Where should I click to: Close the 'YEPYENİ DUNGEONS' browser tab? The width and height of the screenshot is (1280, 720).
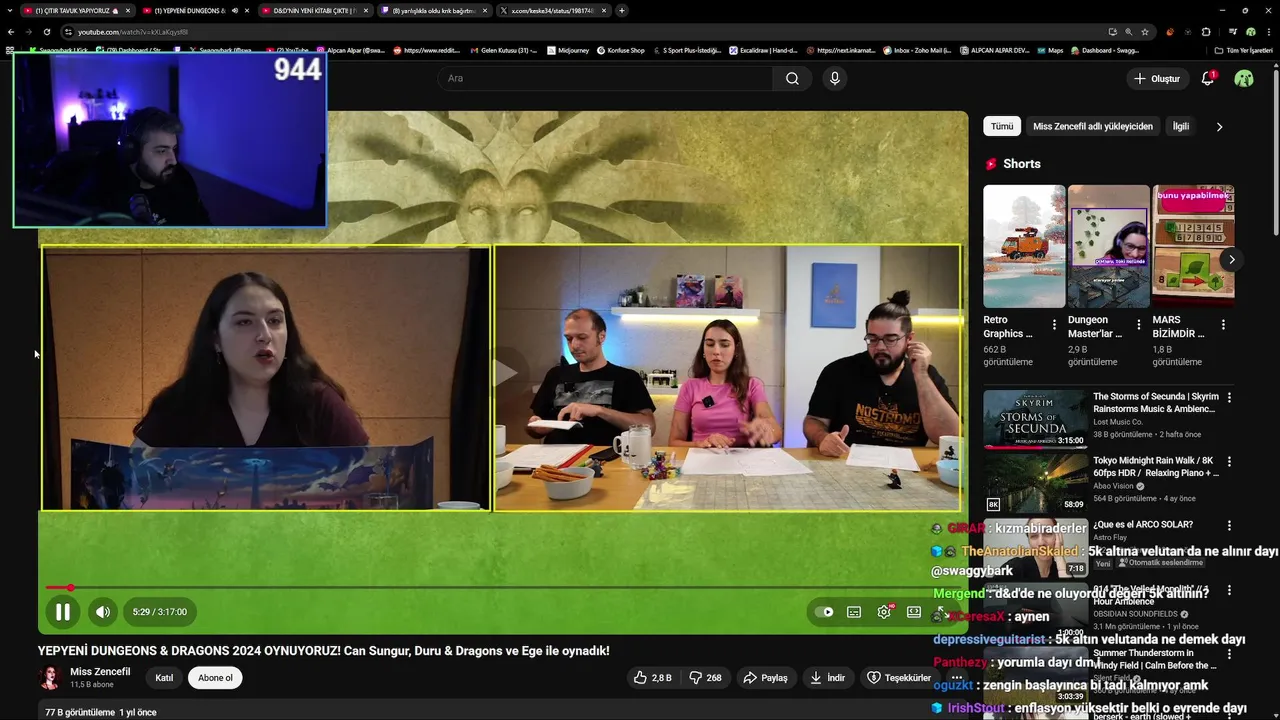pyautogui.click(x=247, y=10)
